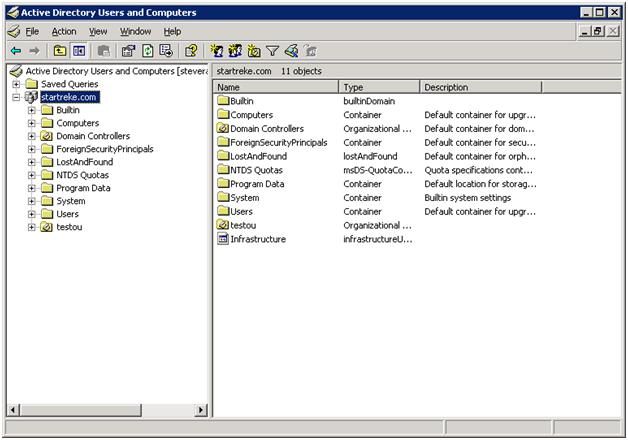Image resolution: width=628 pixels, height=440 pixels.
Task: Select System in the tree pane
Action: pyautogui.click(x=70, y=201)
